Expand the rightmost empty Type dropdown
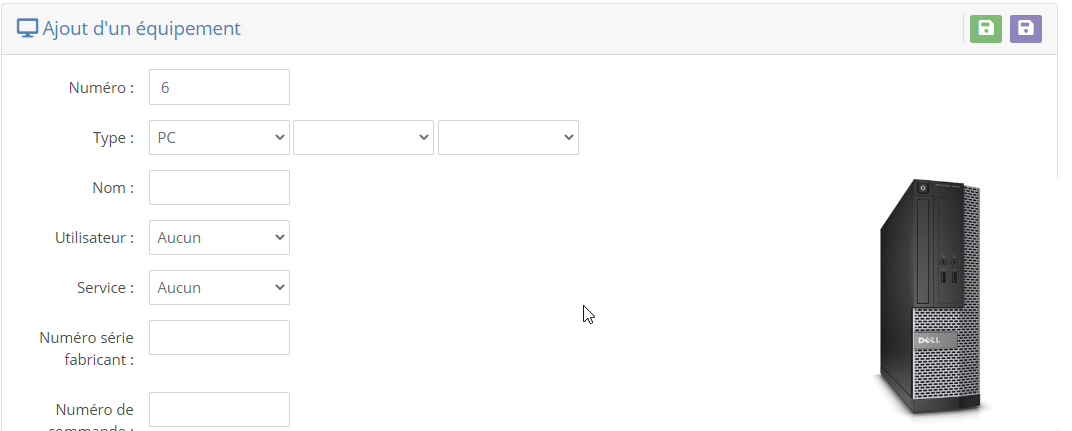This screenshot has height=431, width=1072. pos(509,138)
